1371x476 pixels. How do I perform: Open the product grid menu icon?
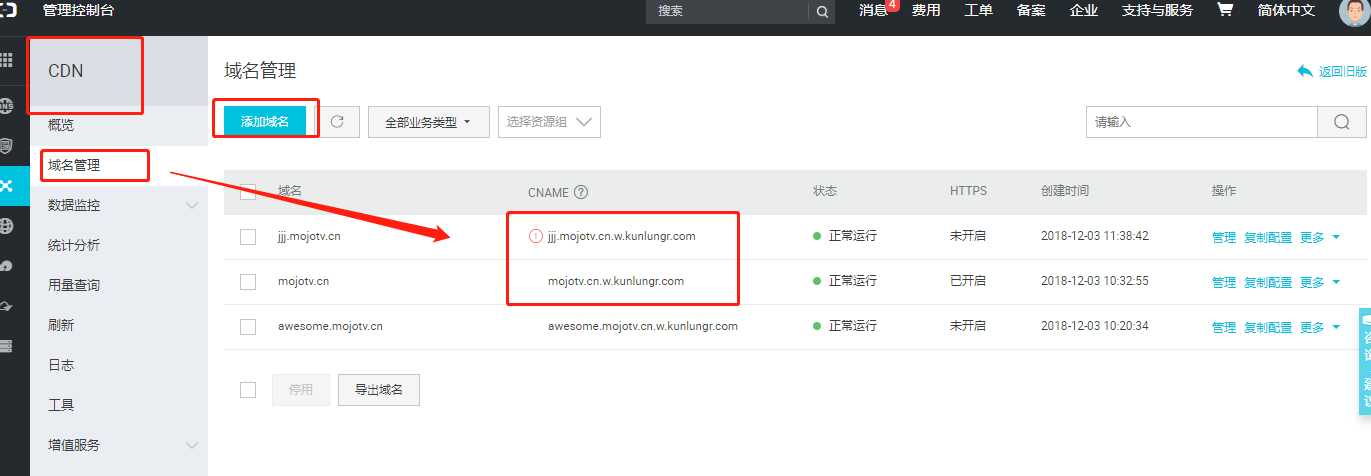(x=7, y=60)
